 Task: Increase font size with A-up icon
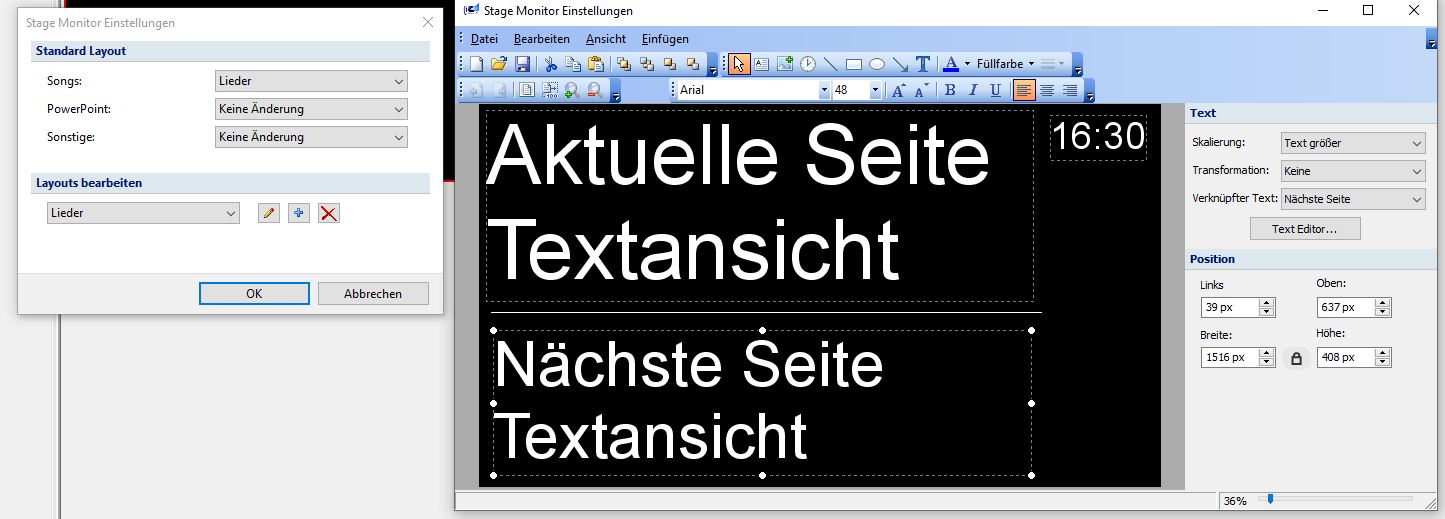898,90
